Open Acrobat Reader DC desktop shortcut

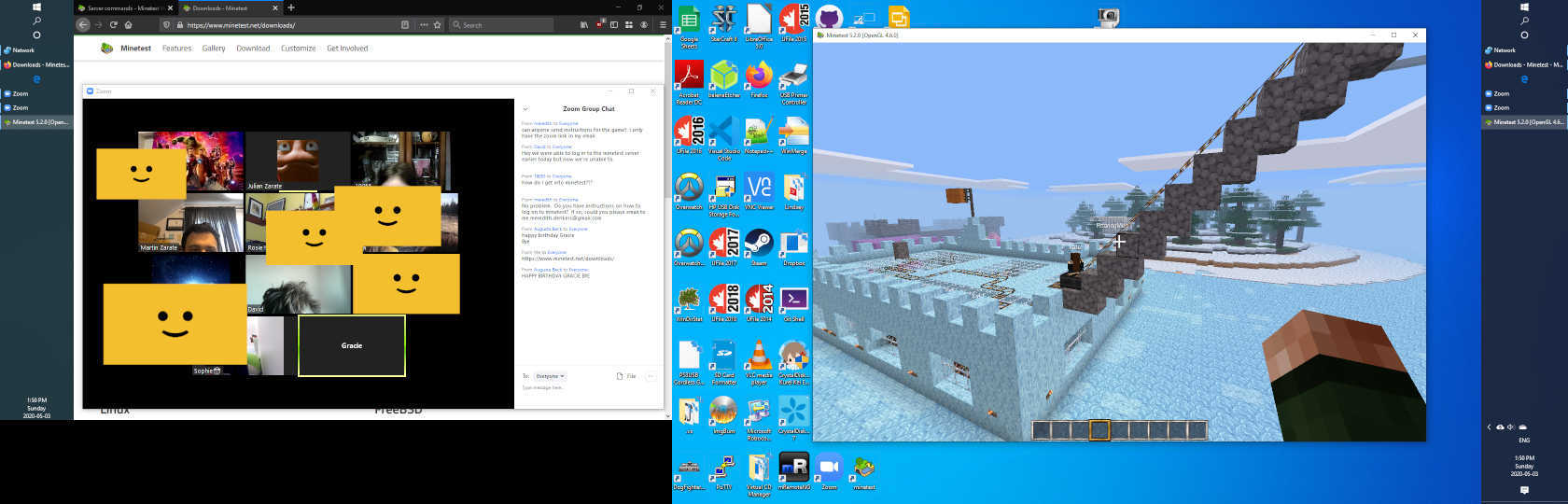(x=689, y=82)
